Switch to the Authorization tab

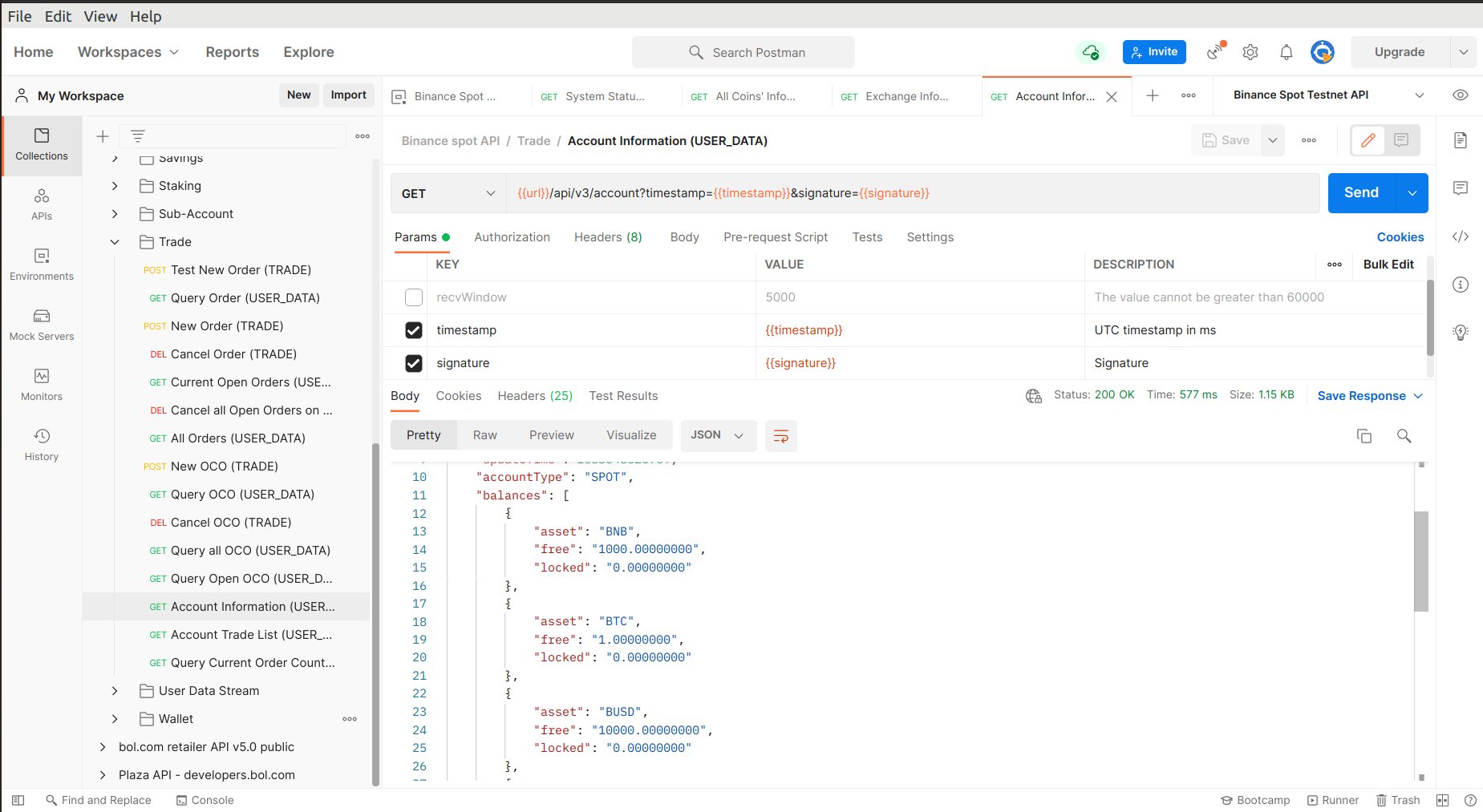(512, 237)
